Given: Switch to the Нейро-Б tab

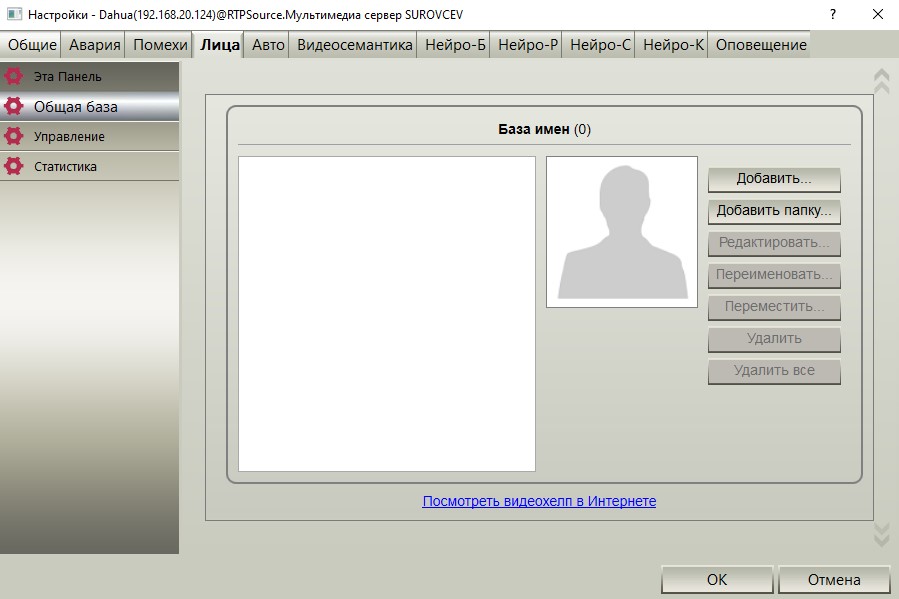Looking at the screenshot, I should 455,45.
